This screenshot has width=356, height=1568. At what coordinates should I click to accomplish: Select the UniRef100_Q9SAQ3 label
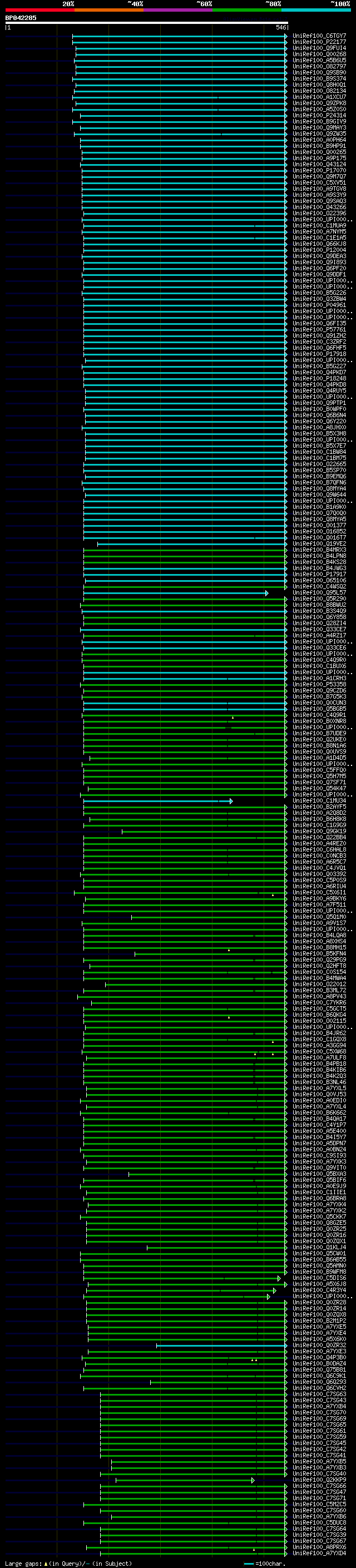[x=319, y=201]
